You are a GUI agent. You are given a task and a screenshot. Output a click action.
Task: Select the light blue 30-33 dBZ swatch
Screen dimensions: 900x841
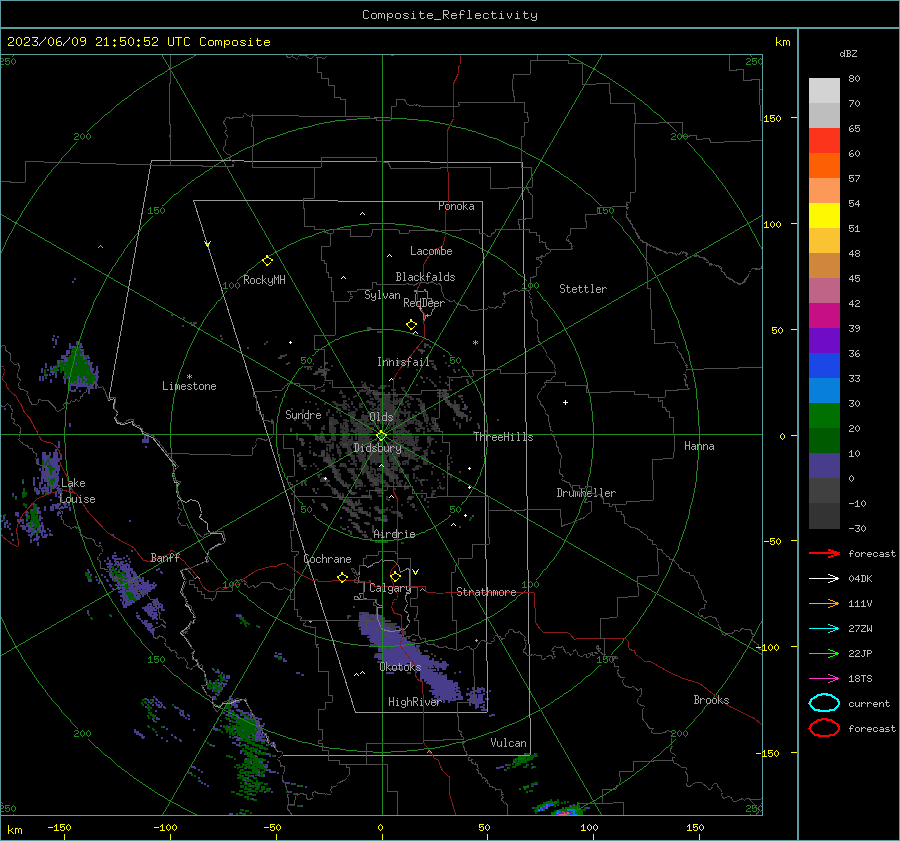pos(824,390)
